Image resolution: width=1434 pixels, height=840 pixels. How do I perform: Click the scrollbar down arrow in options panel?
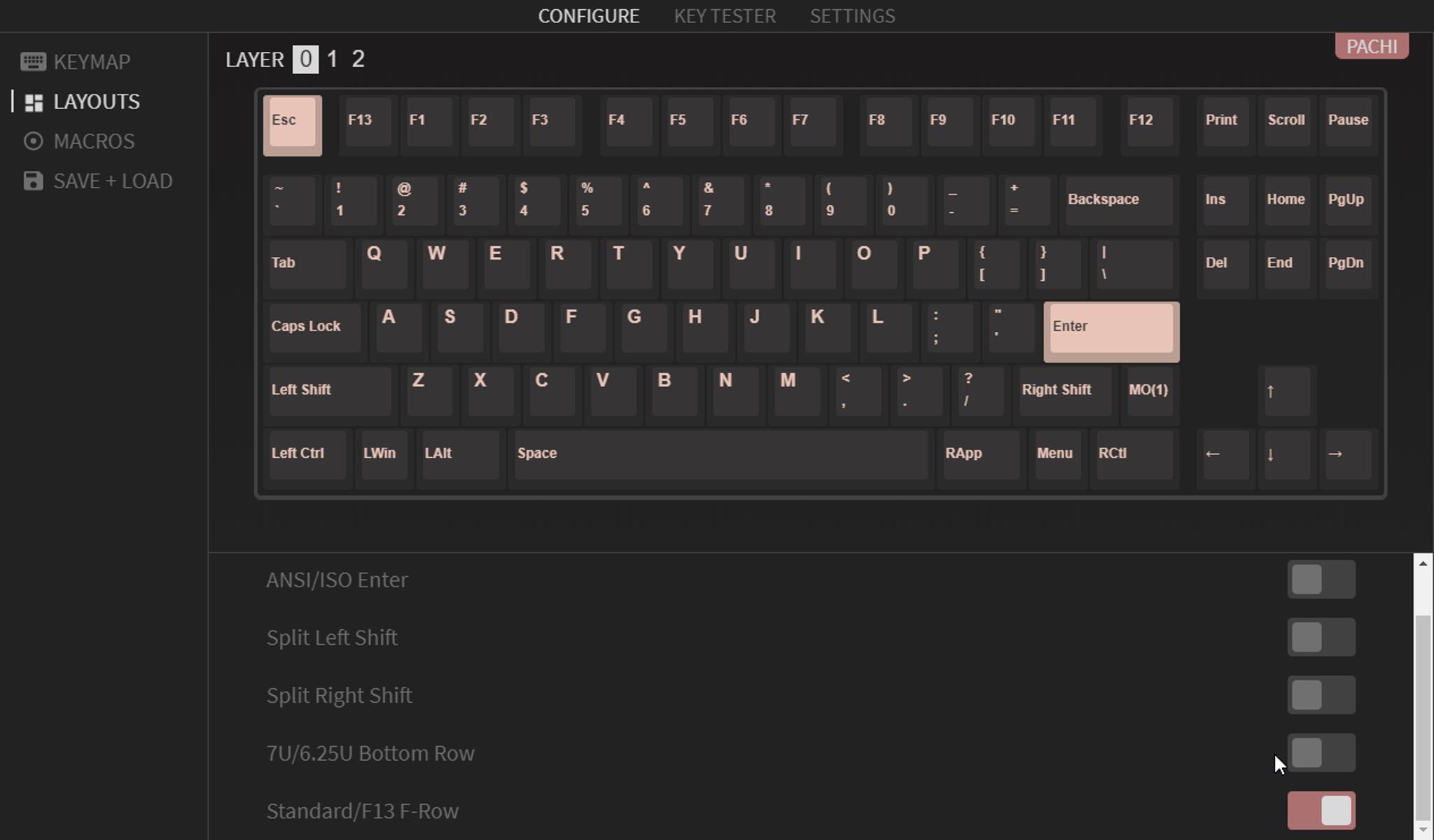coord(1422,829)
